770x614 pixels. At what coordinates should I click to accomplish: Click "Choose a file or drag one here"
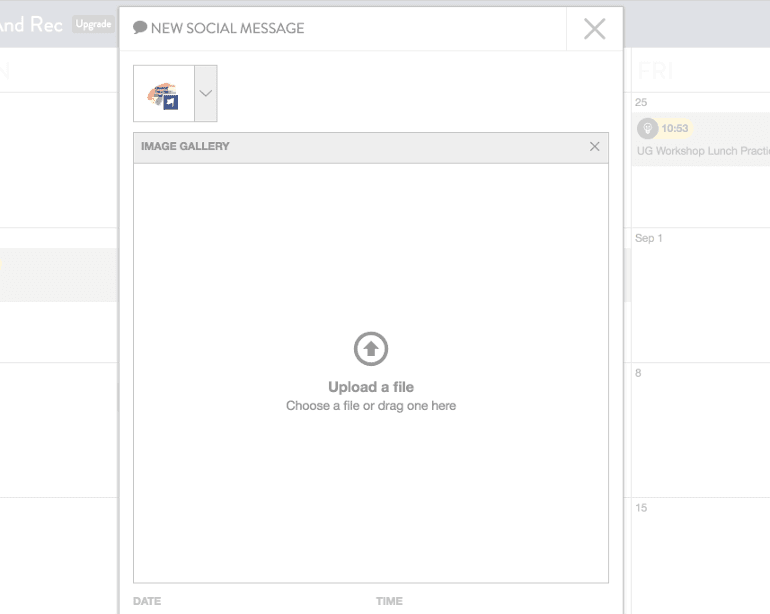[x=371, y=406]
